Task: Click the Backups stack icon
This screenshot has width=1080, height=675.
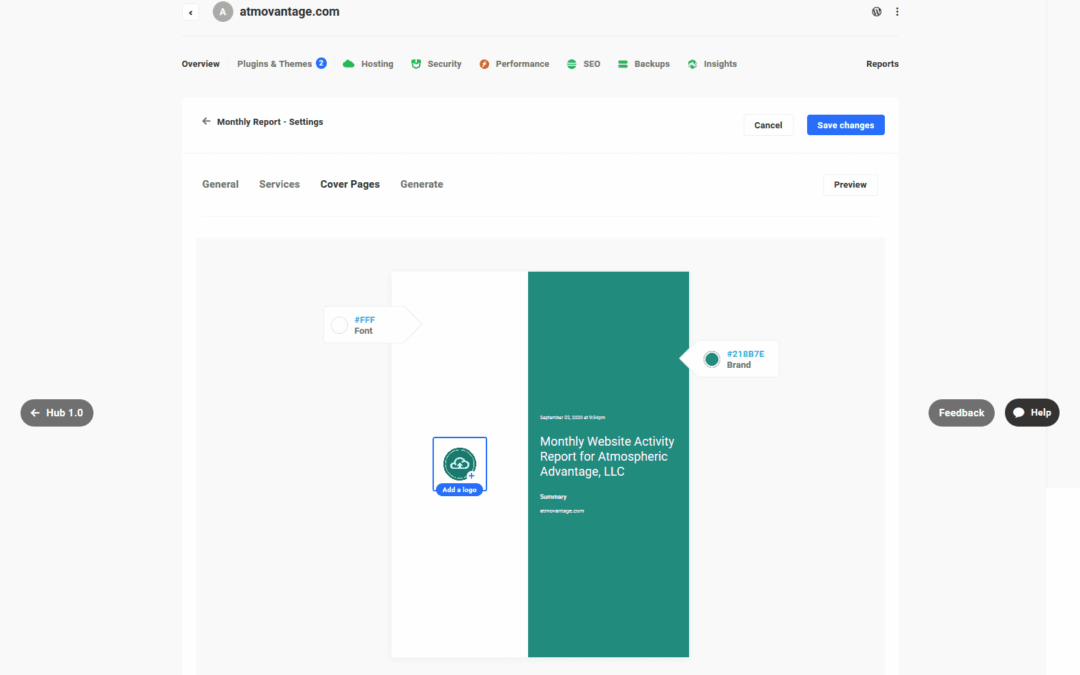Action: point(623,64)
